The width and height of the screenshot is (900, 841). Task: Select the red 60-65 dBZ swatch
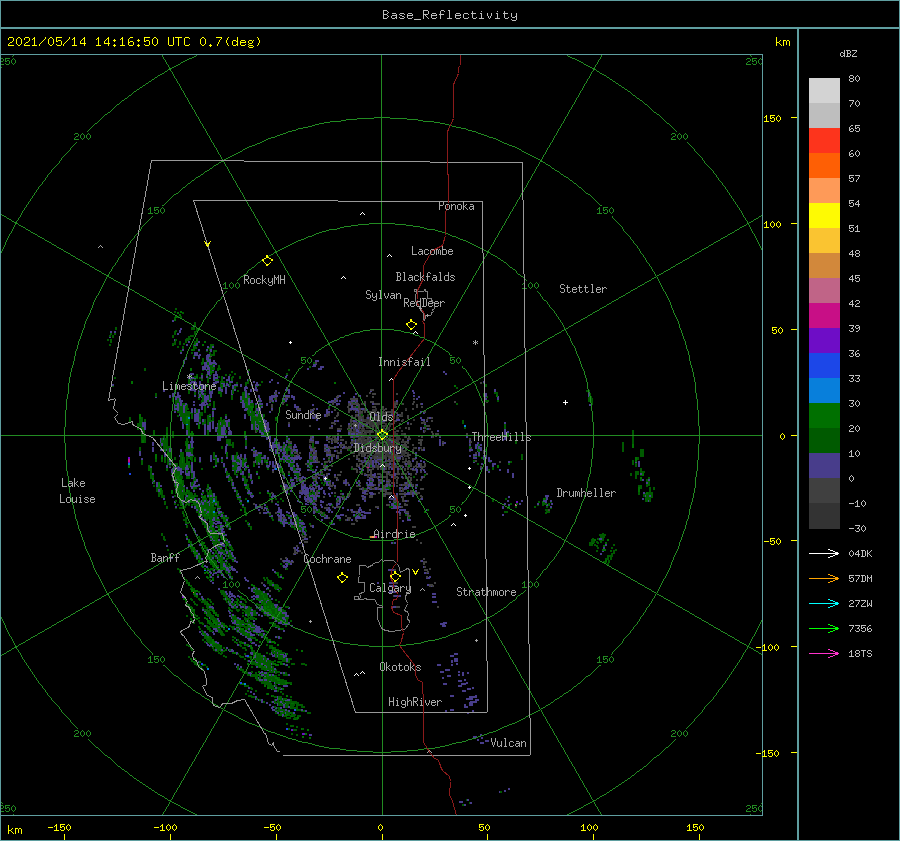tap(824, 141)
